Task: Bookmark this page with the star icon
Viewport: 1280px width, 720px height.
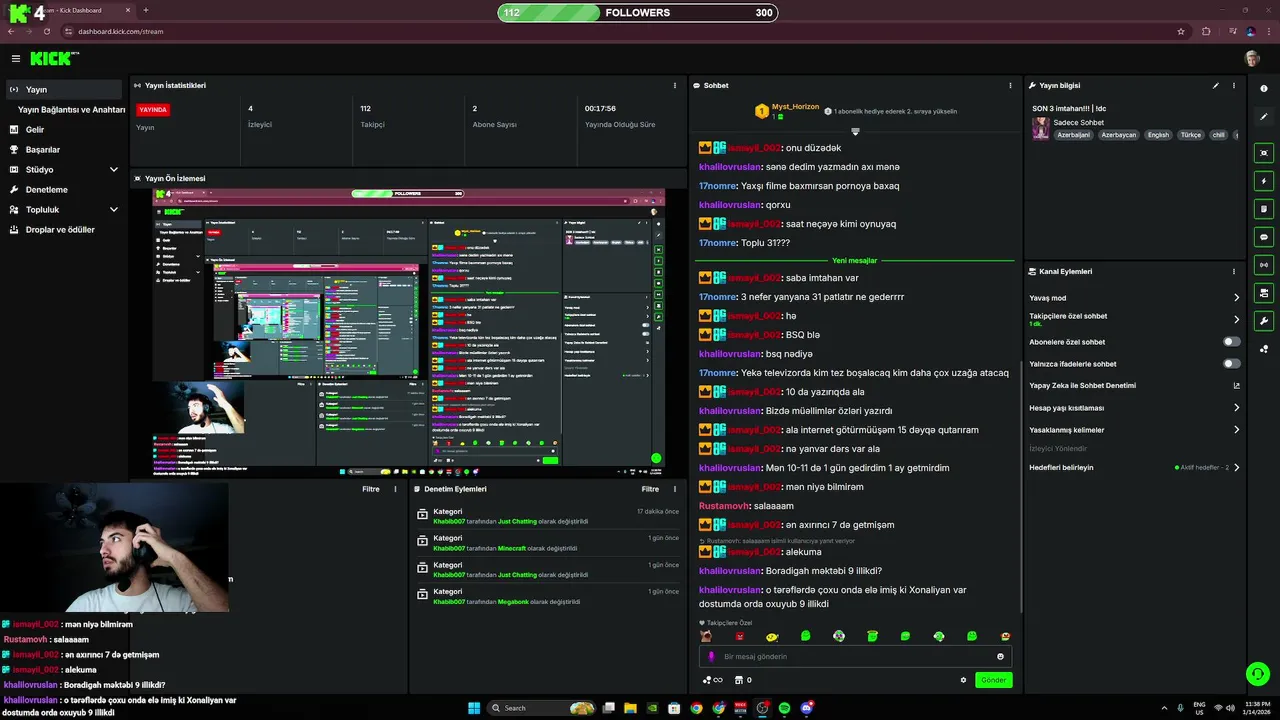Action: [x=1181, y=31]
